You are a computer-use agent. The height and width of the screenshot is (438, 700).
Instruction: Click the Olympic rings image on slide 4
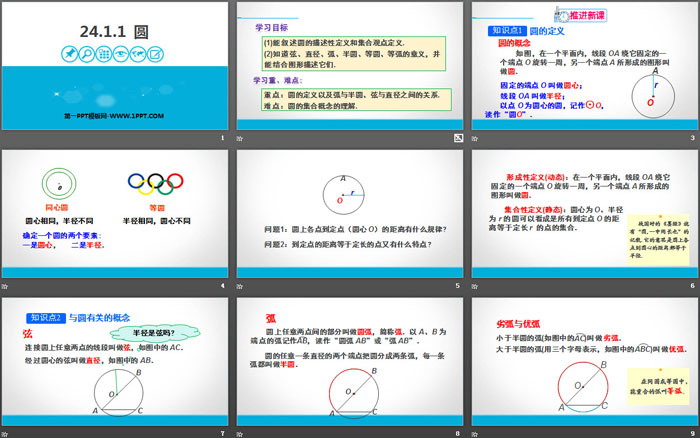(155, 183)
